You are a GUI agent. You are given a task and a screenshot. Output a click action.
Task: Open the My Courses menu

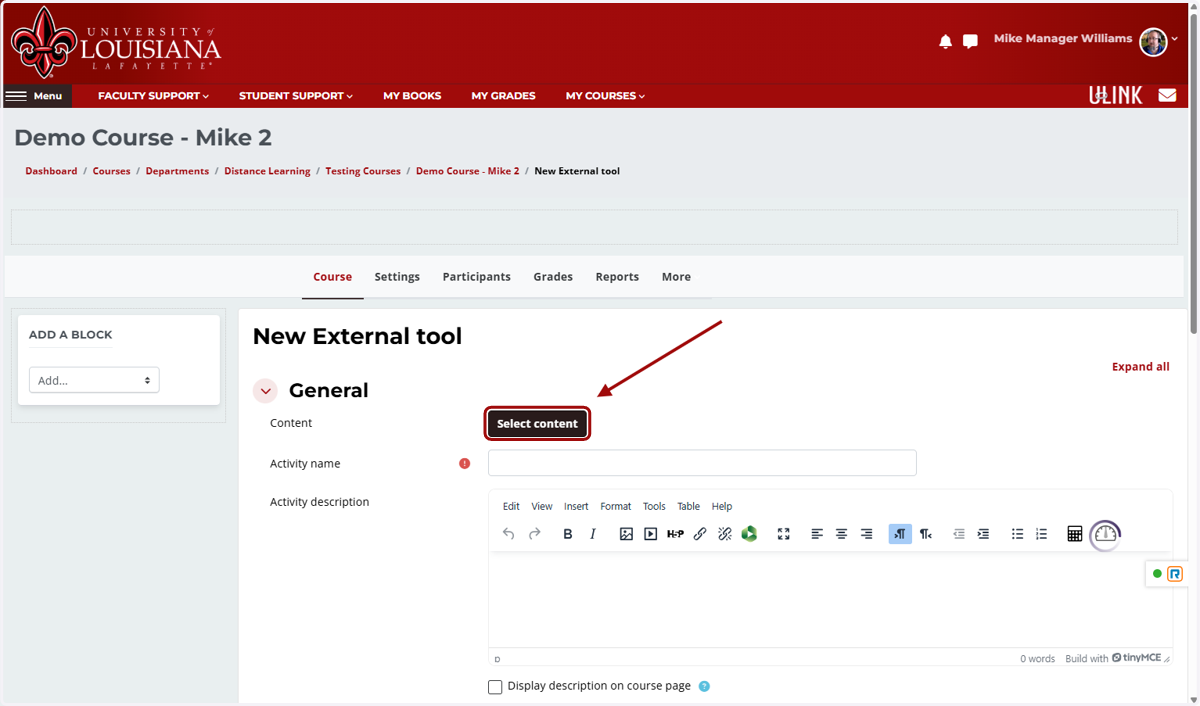coord(605,96)
